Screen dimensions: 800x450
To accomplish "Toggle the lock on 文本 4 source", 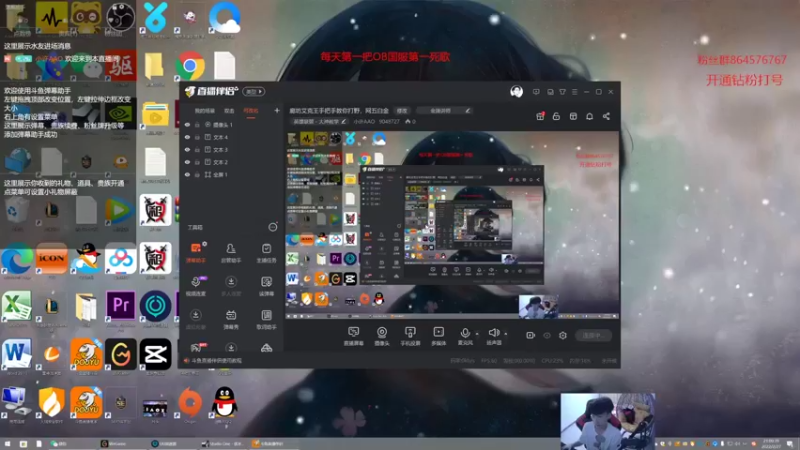I will pyautogui.click(x=197, y=137).
